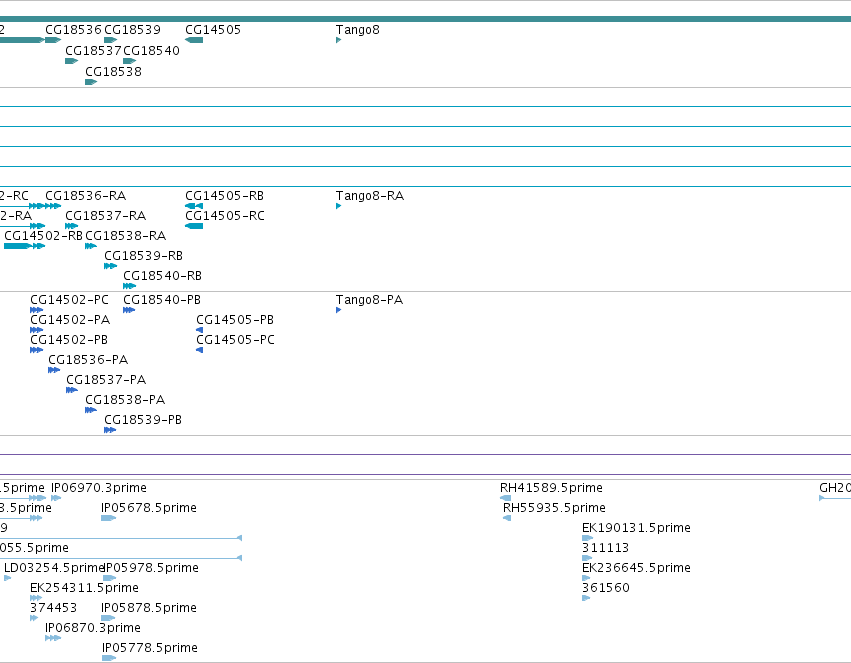Select EST IP05978.5prime label
Viewport: 851px width, 663px height.
point(151,568)
